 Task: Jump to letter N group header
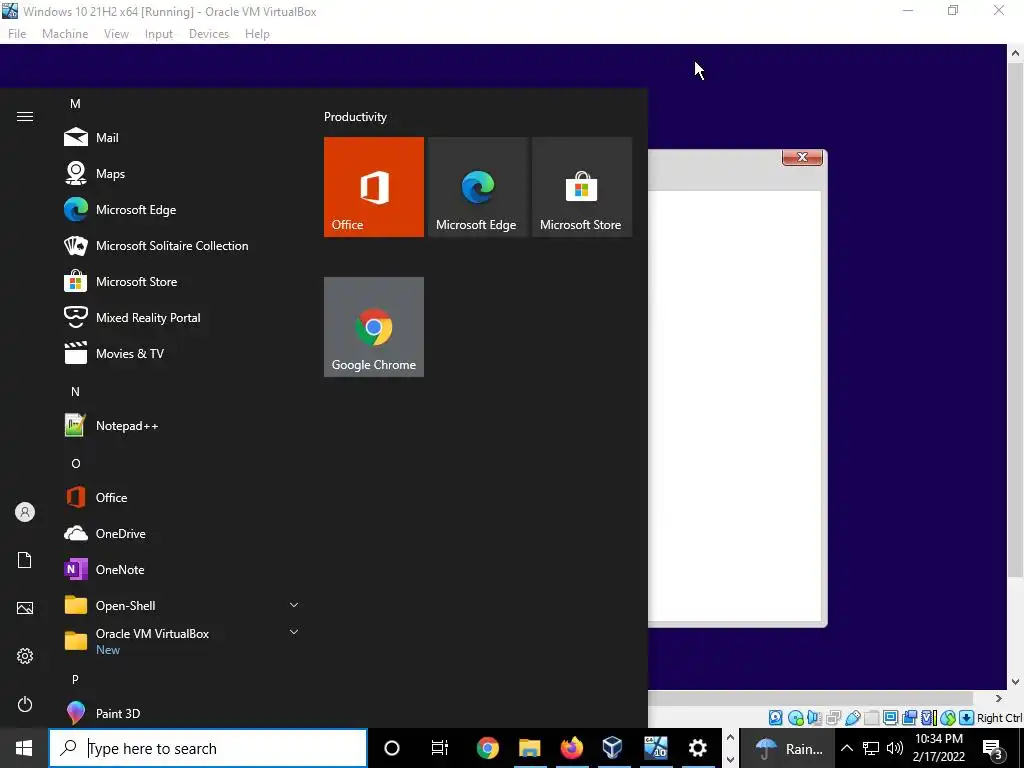click(75, 392)
